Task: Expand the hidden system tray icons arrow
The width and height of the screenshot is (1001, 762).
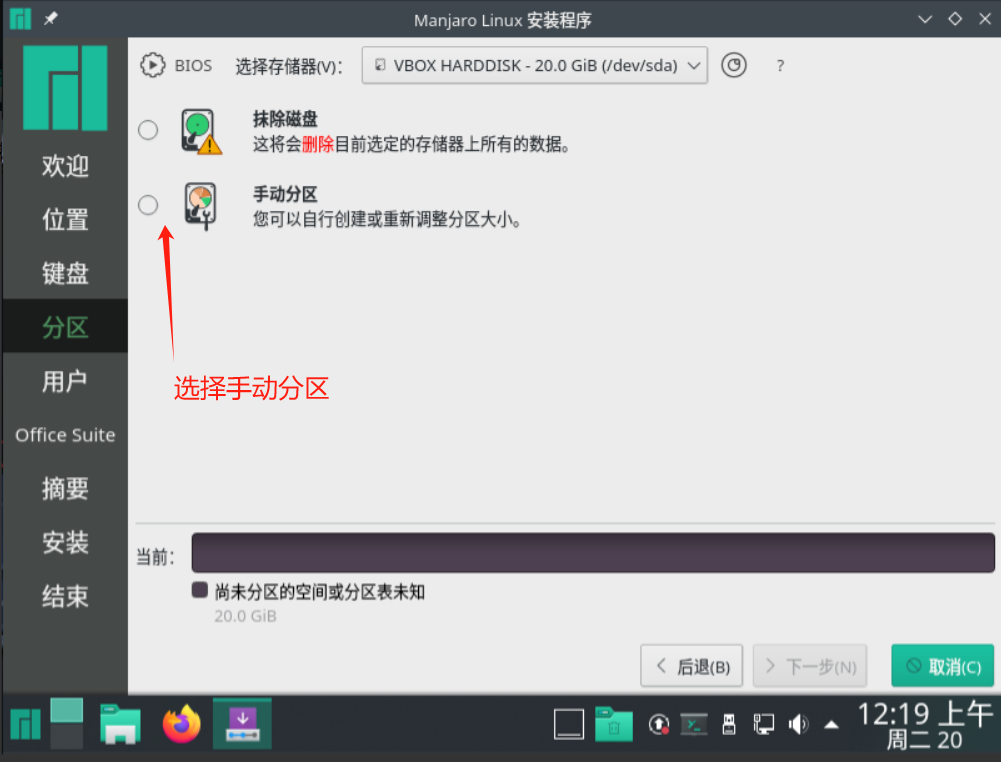Action: [831, 723]
